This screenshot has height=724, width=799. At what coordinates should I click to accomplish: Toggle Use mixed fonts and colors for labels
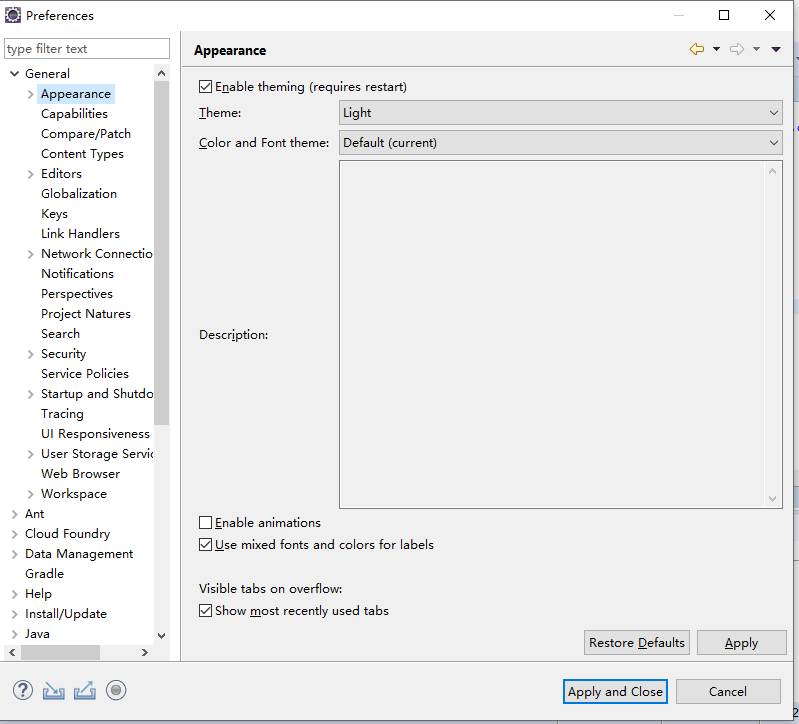(x=205, y=545)
